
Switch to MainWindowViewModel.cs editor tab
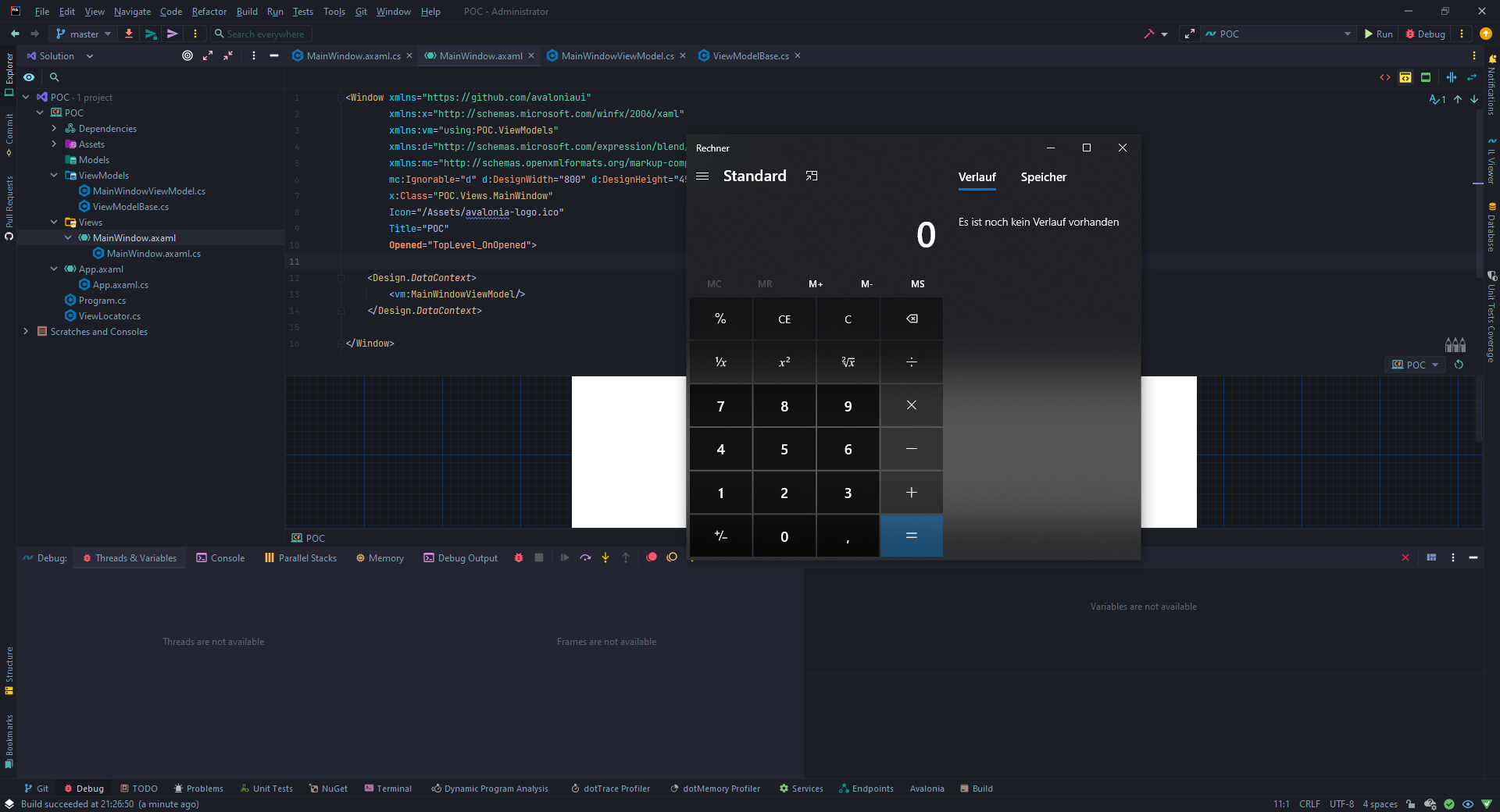(617, 56)
